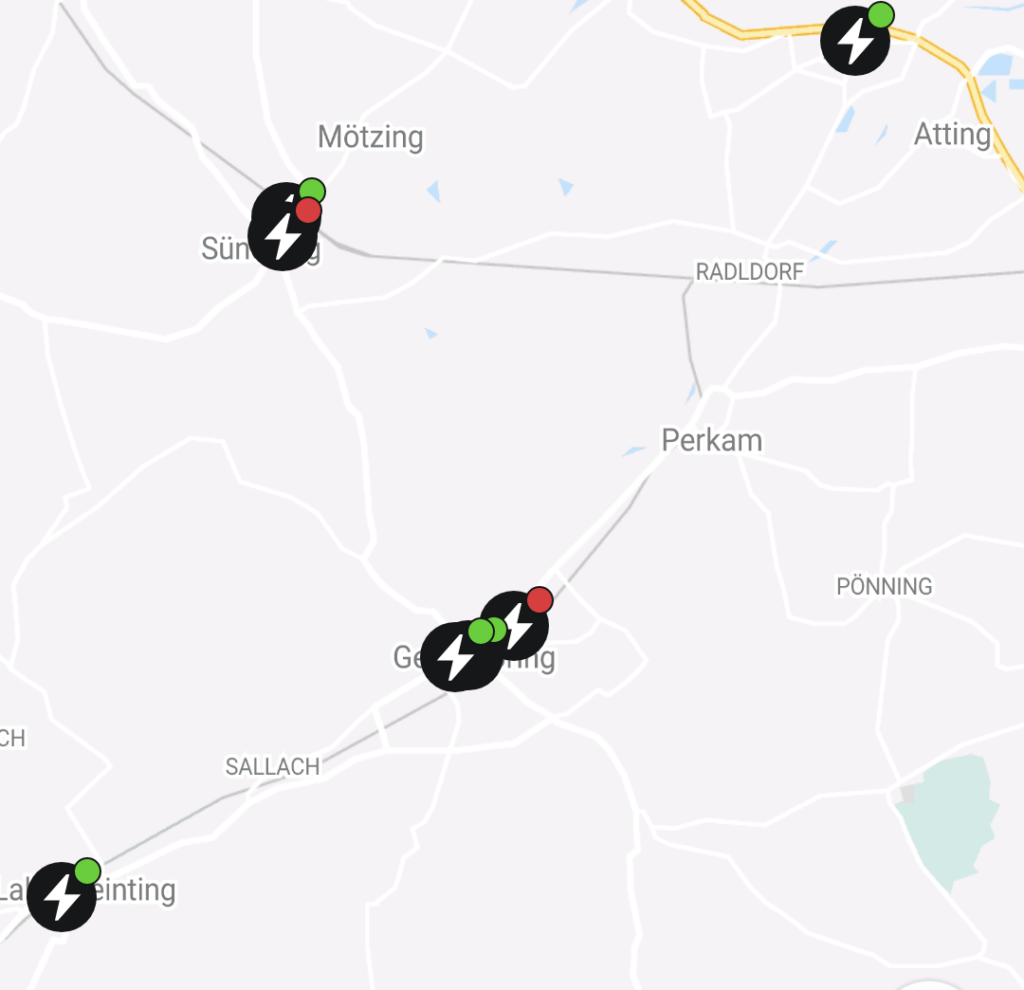Click the green availability dot near Atting
Screen dimensions: 1024x990
[x=881, y=15]
